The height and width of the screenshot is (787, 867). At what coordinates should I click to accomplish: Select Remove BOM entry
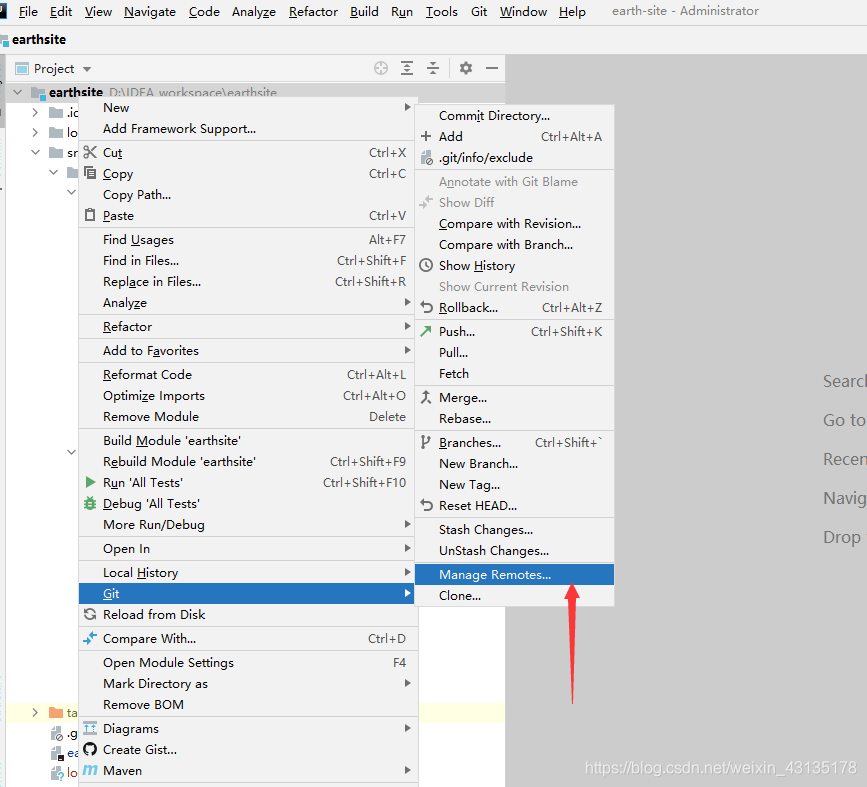(247, 705)
